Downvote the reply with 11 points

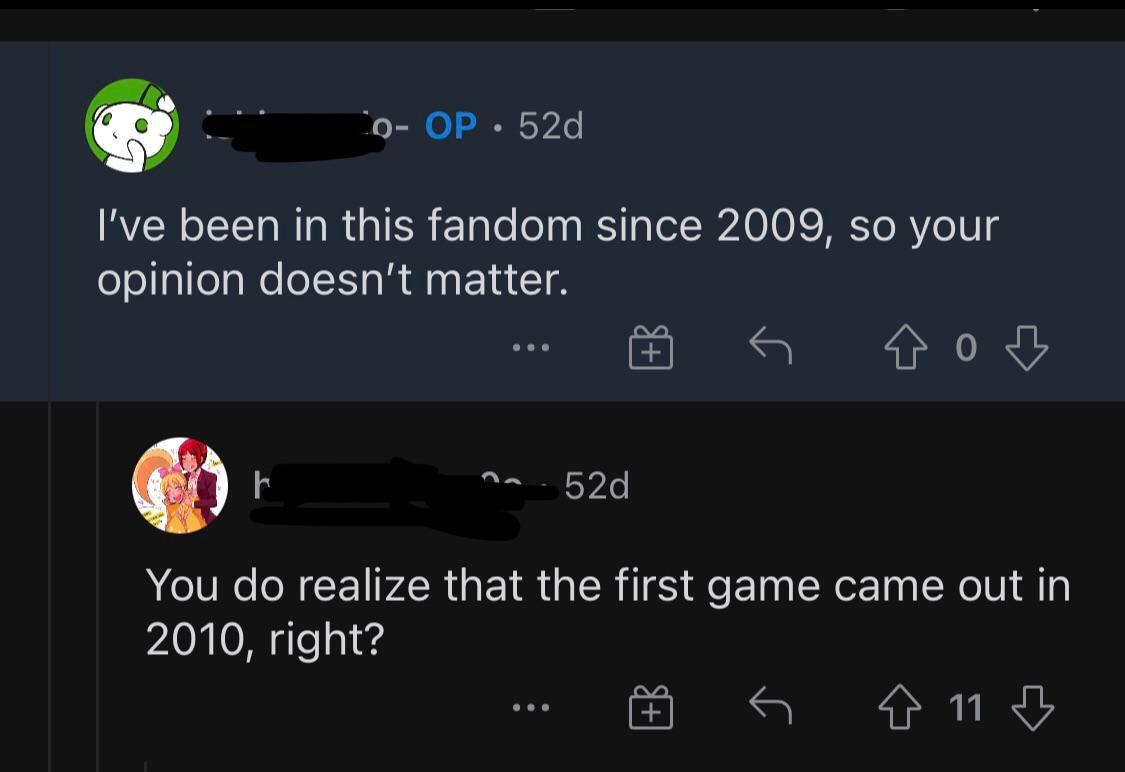[1032, 708]
